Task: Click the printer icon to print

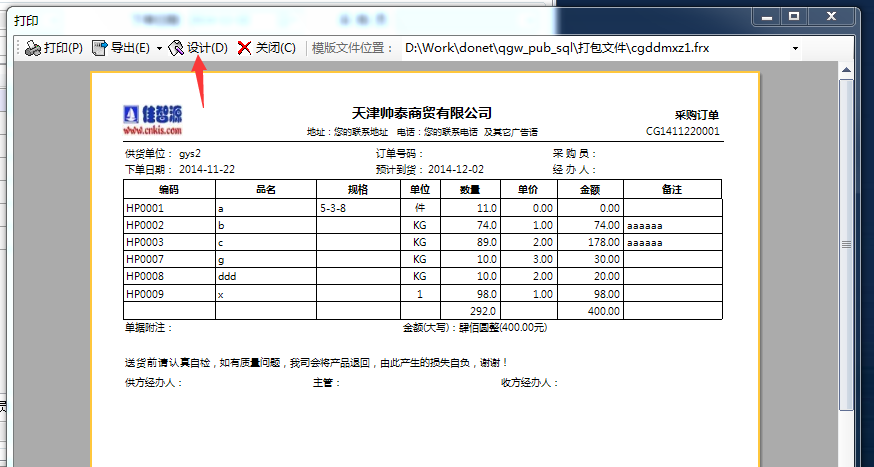Action: coord(32,48)
